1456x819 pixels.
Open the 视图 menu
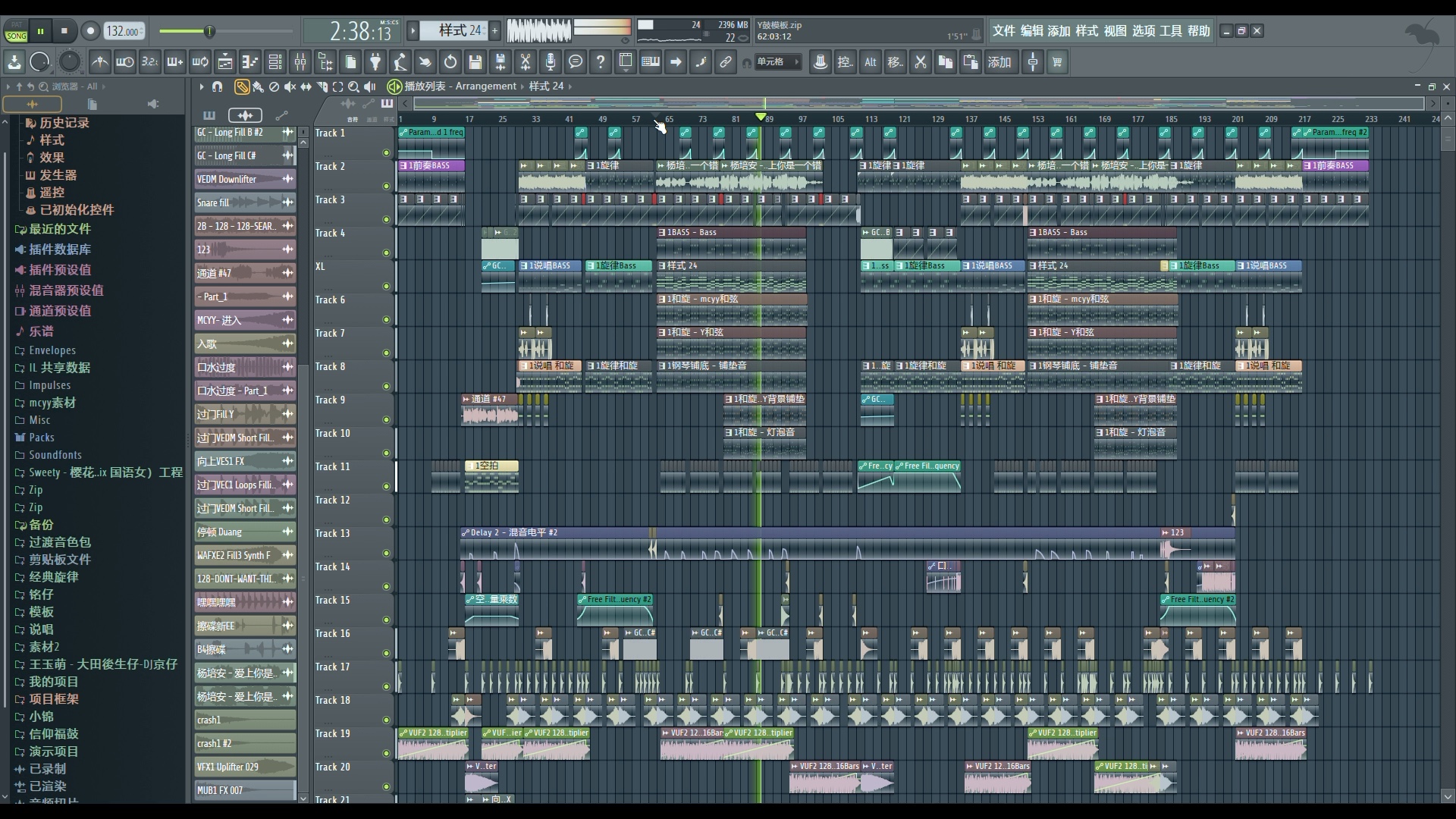(1115, 31)
